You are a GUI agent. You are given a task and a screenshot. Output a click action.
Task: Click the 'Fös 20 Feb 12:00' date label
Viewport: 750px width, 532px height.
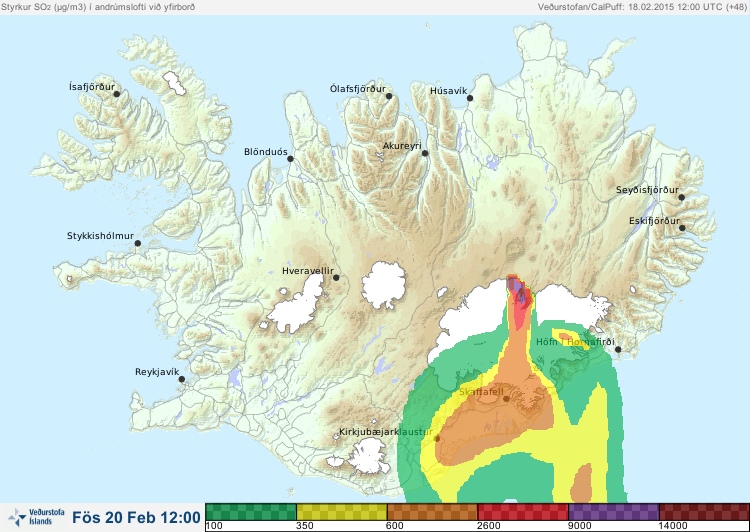(x=136, y=517)
